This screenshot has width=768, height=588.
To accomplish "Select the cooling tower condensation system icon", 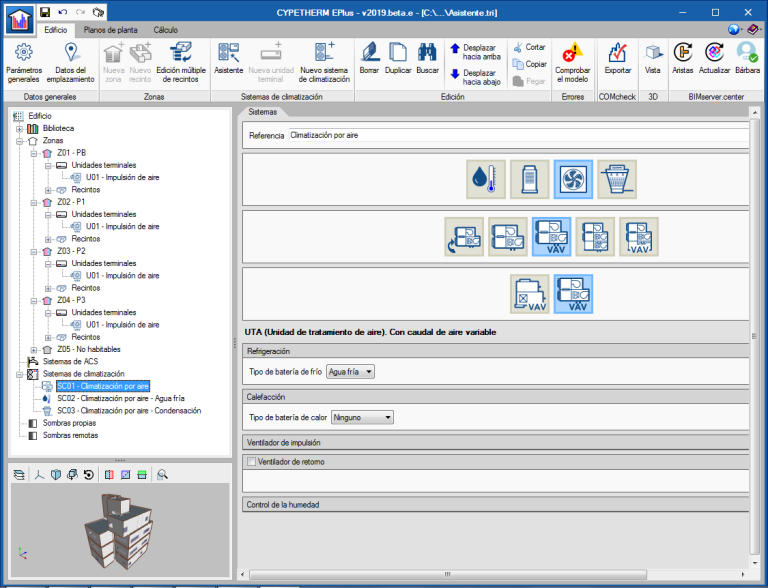I will click(x=617, y=179).
